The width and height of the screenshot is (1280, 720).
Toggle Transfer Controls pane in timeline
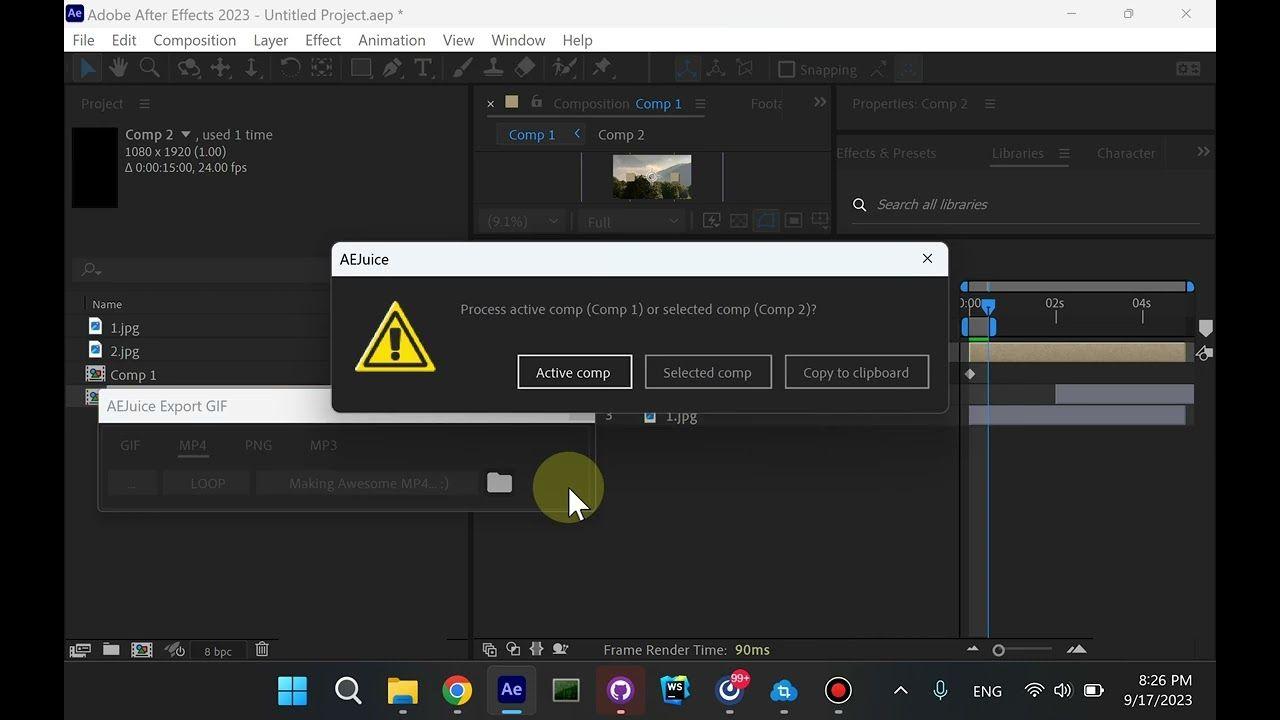click(513, 650)
